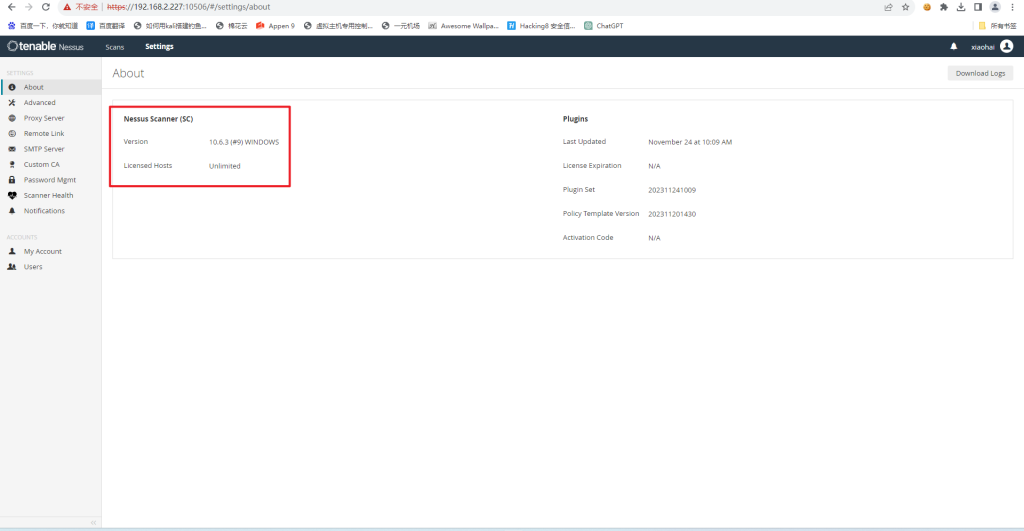Image resolution: width=1024 pixels, height=531 pixels.
Task: Click the Tenable Nessus logo
Action: (x=46, y=46)
